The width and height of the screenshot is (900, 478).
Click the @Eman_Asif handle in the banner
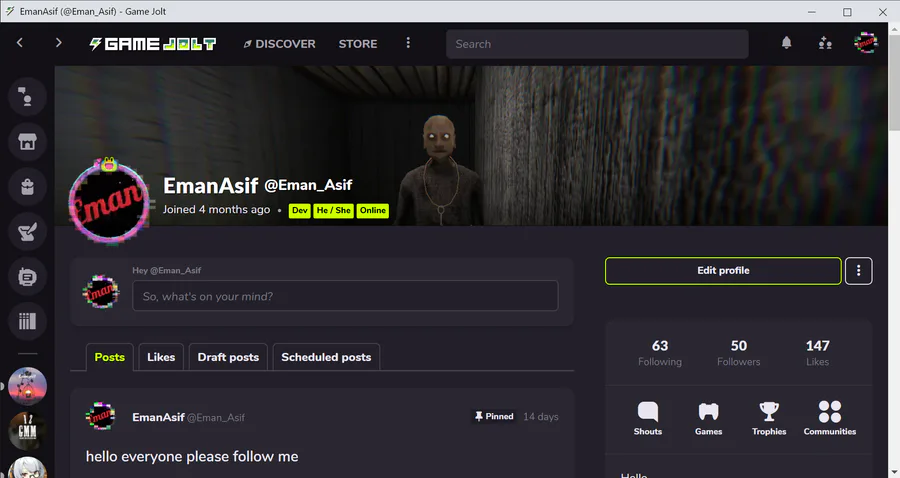click(x=308, y=185)
